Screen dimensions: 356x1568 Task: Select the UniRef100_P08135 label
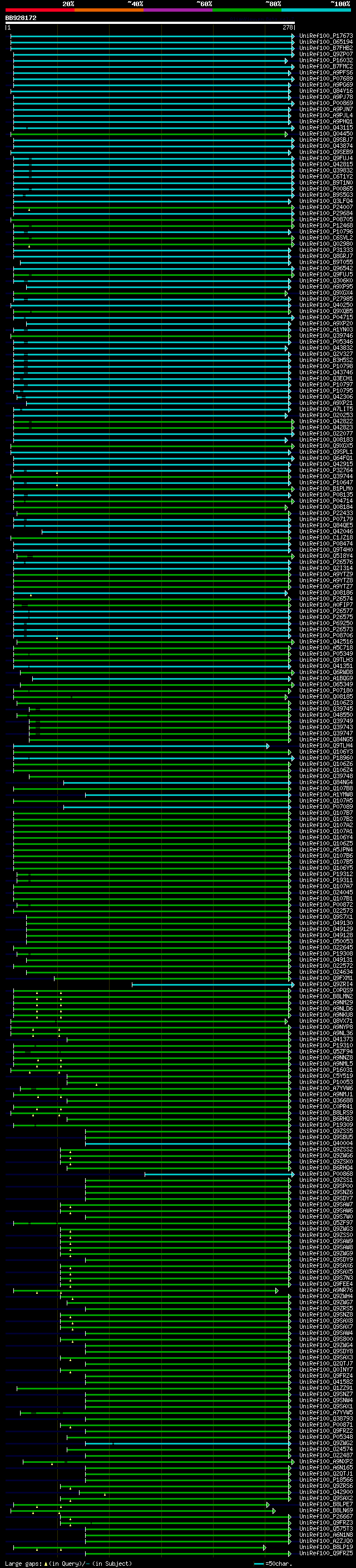click(x=326, y=495)
